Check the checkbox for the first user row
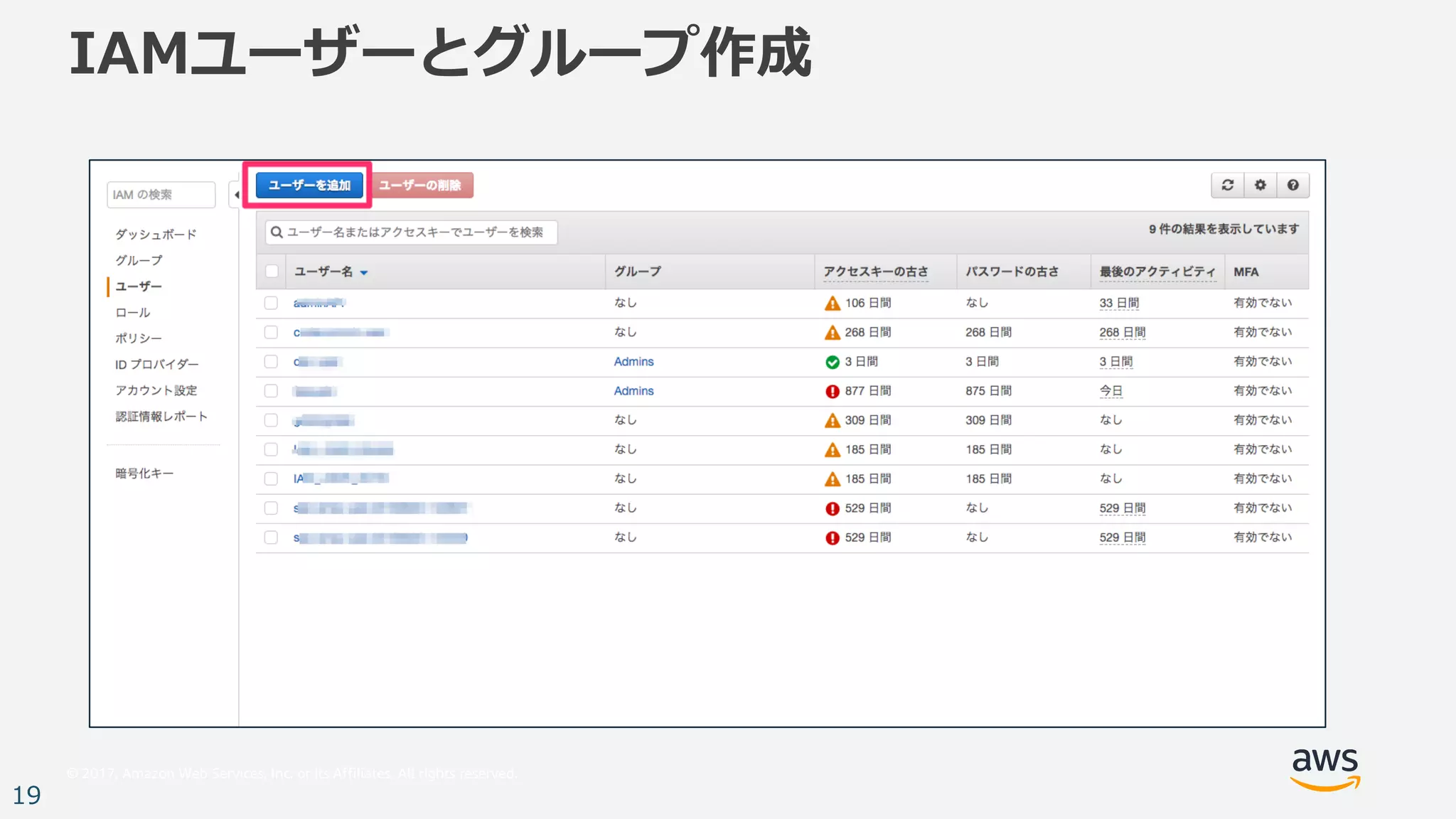 pyautogui.click(x=271, y=303)
